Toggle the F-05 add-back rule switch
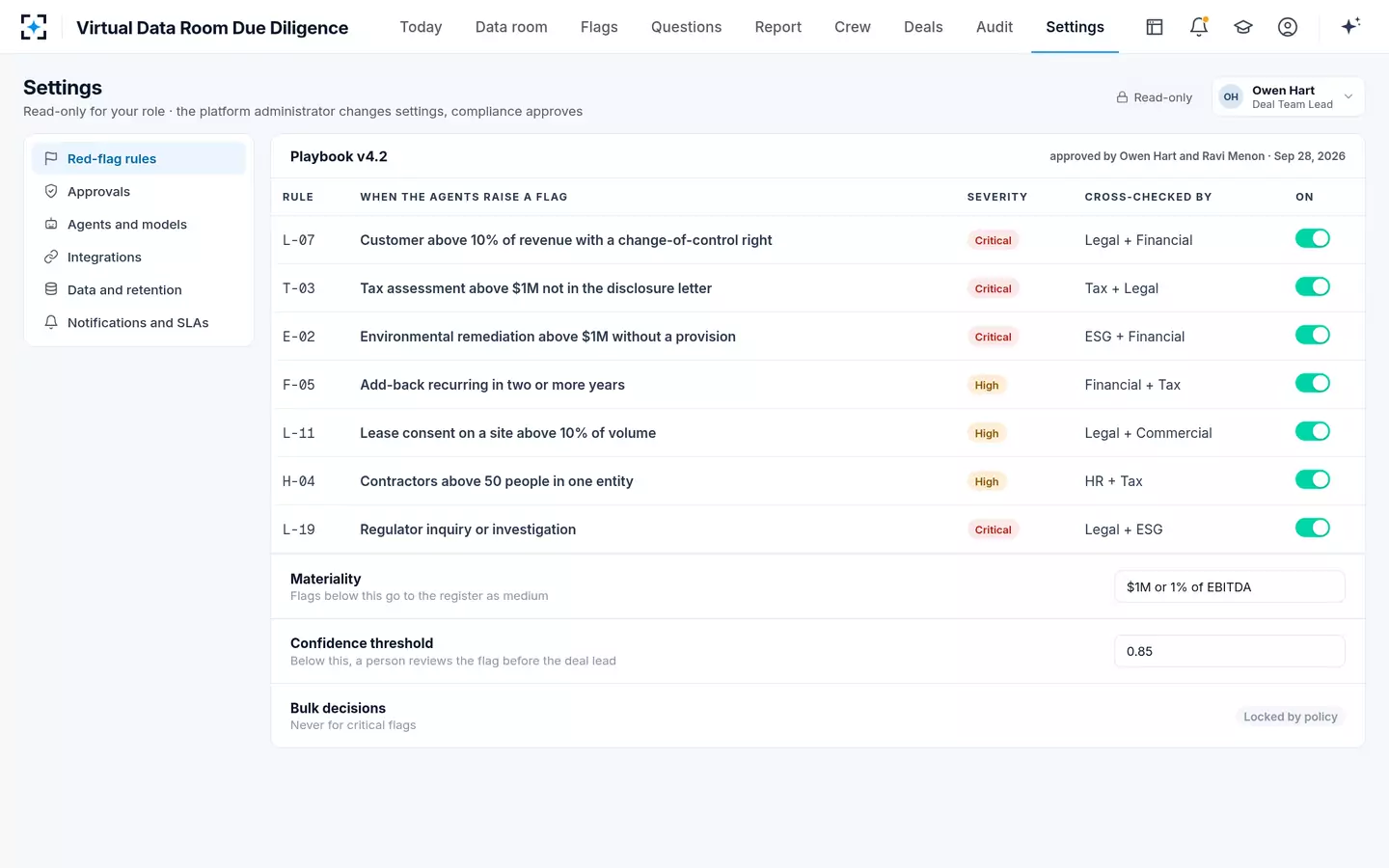The width and height of the screenshot is (1389, 868). pyautogui.click(x=1312, y=383)
